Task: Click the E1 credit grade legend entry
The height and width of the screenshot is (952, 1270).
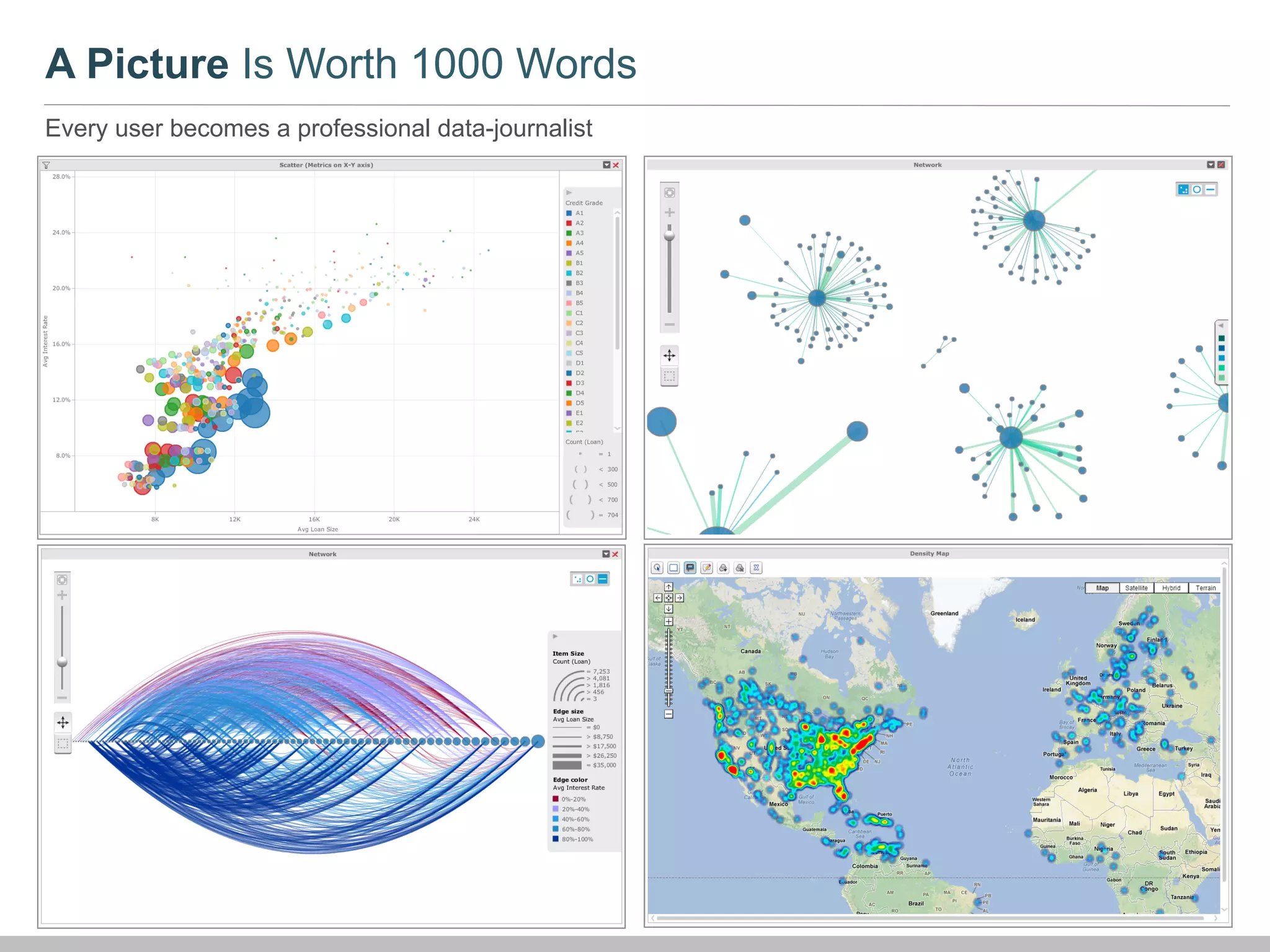Action: pyautogui.click(x=575, y=413)
